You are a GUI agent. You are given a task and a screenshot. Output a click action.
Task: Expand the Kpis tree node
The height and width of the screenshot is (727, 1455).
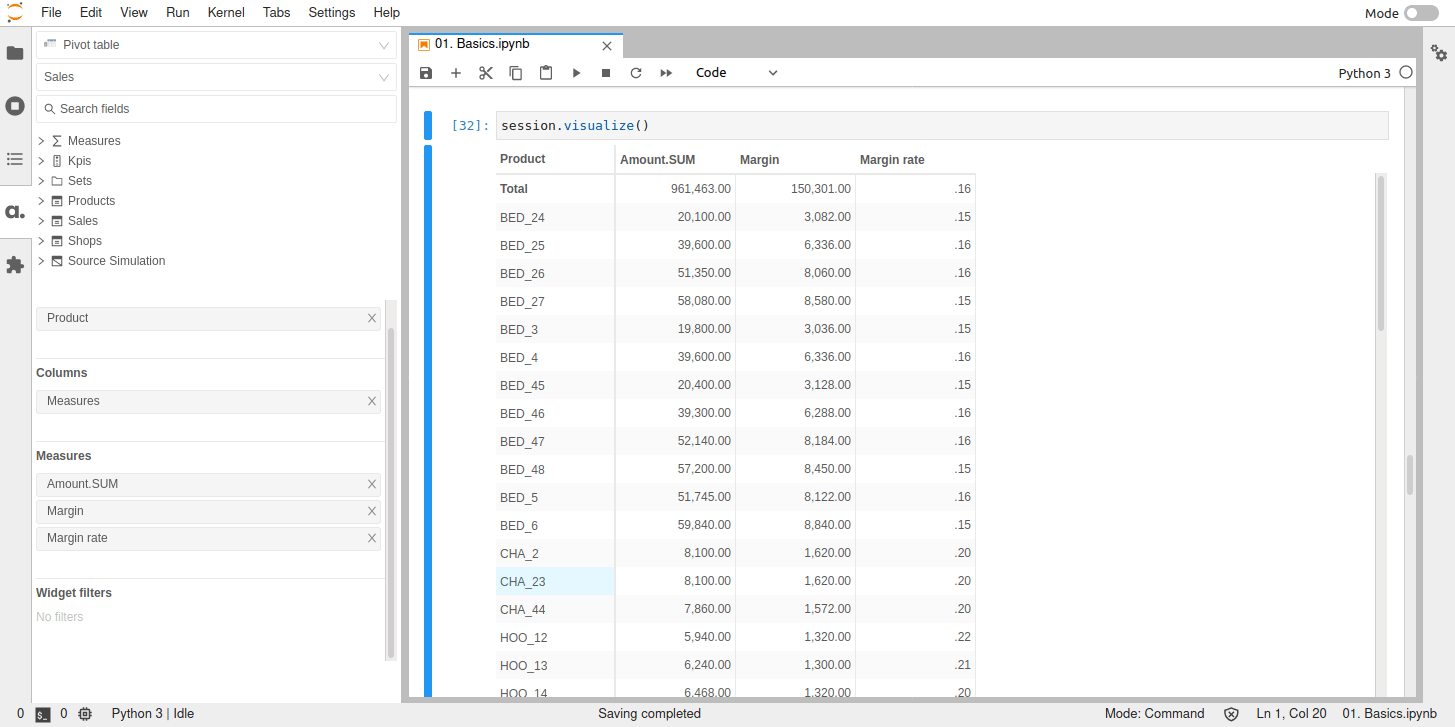(x=41, y=161)
